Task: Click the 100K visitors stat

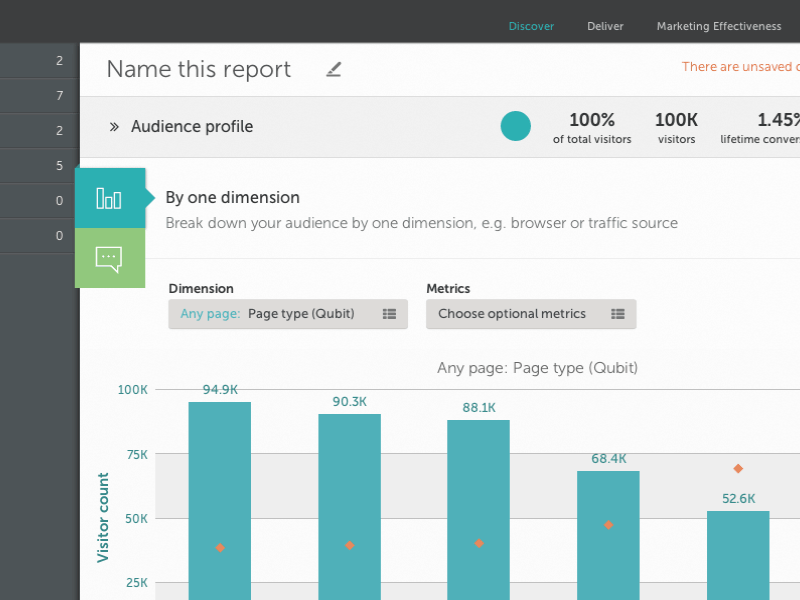Action: tap(676, 128)
